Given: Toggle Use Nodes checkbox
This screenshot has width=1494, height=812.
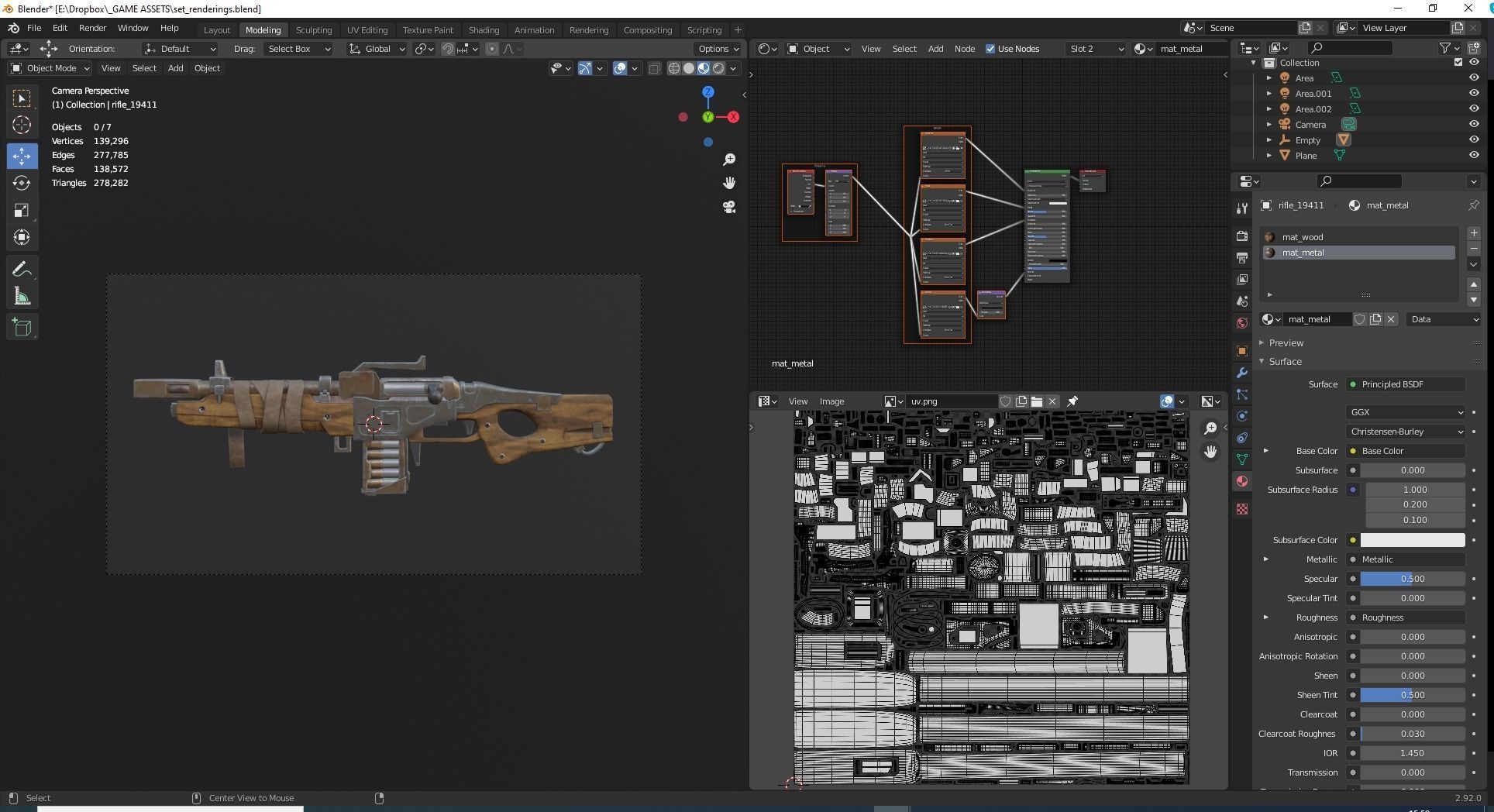Looking at the screenshot, I should point(990,49).
